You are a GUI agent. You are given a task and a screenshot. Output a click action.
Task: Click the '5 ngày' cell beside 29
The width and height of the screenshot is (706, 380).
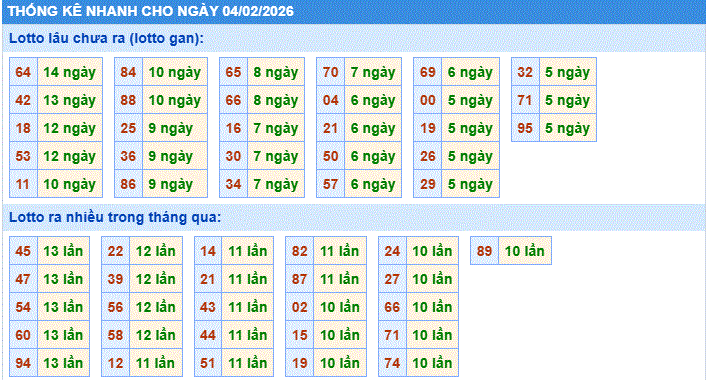(x=471, y=184)
